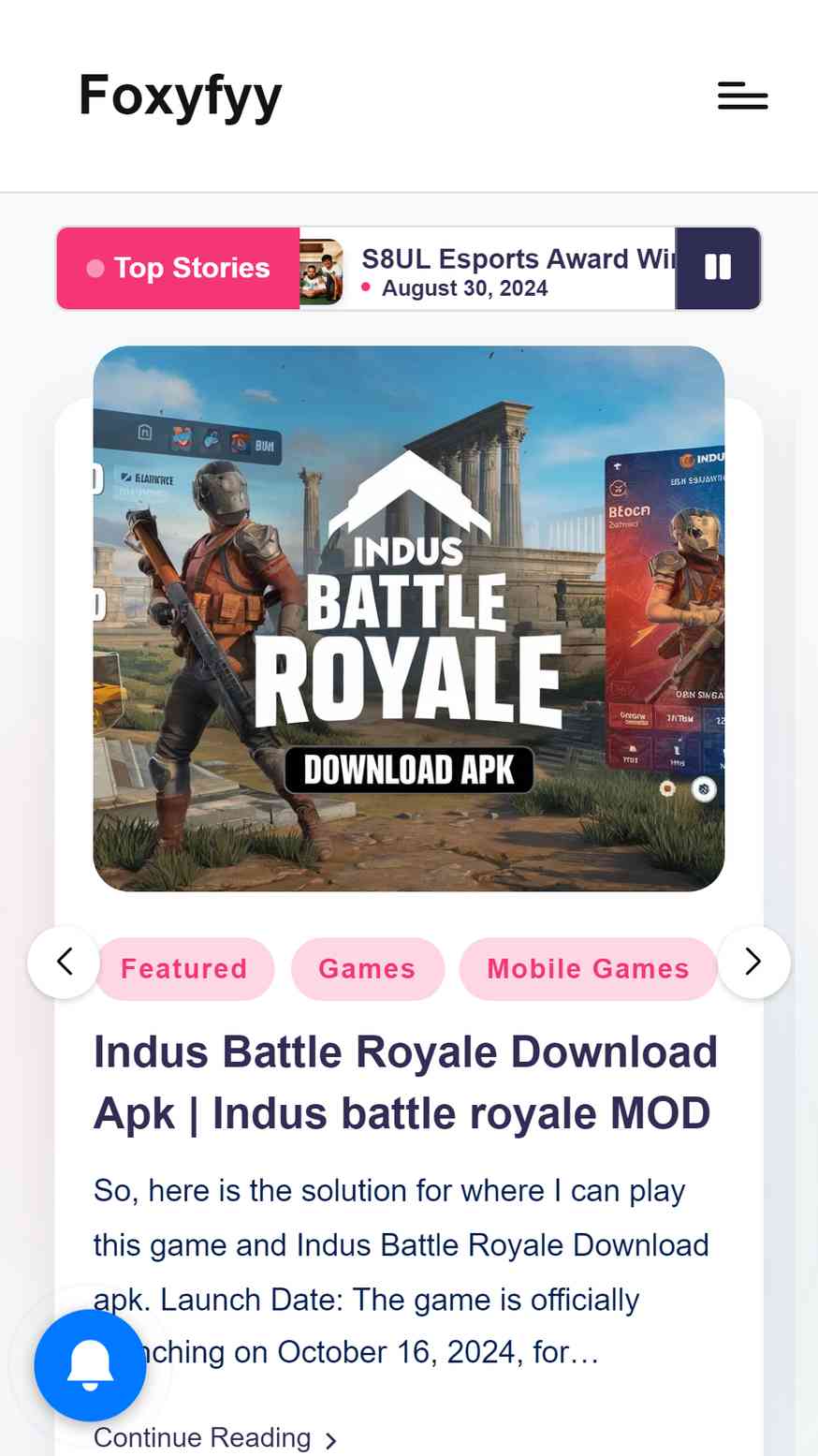The width and height of the screenshot is (818, 1456).
Task: Select the Mobile Games category tag
Action: point(588,968)
